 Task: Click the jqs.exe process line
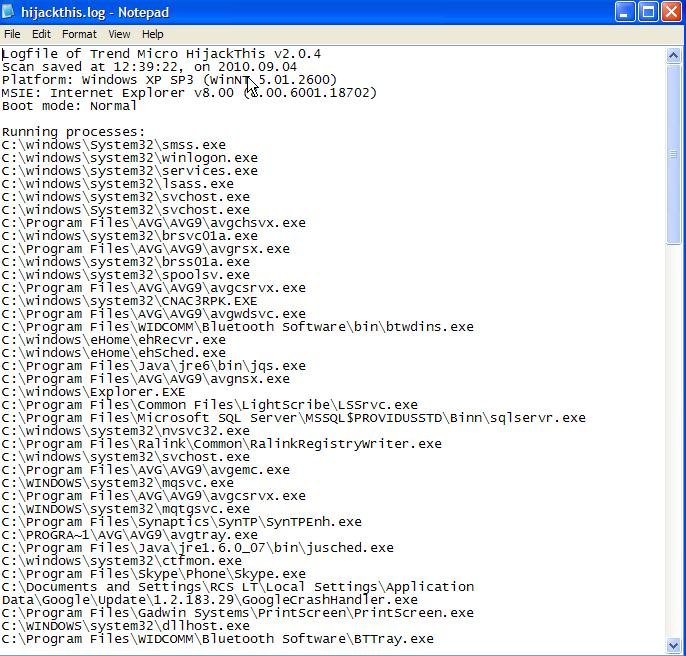point(154,366)
